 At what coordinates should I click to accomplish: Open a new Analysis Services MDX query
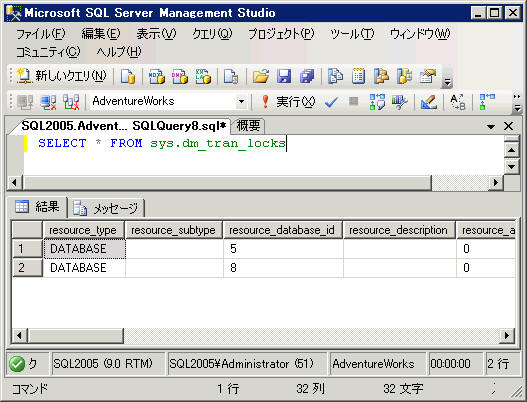pos(157,76)
